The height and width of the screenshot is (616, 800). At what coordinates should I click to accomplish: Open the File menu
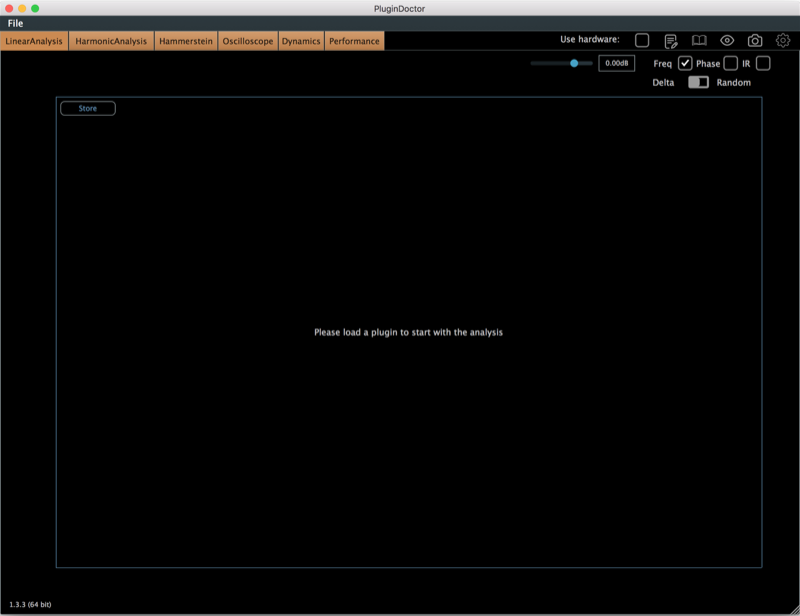[15, 23]
